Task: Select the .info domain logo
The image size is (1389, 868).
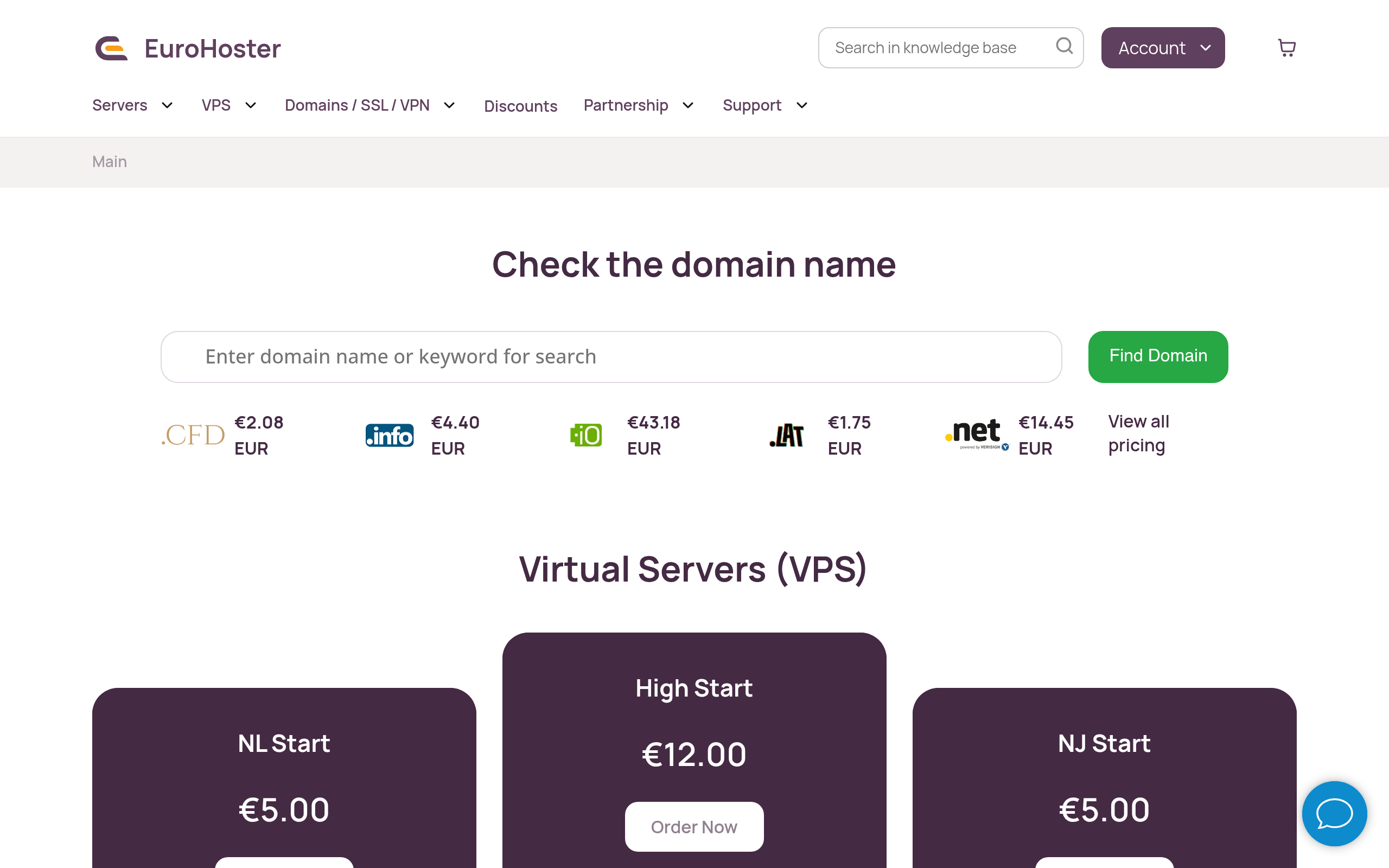Action: click(390, 436)
